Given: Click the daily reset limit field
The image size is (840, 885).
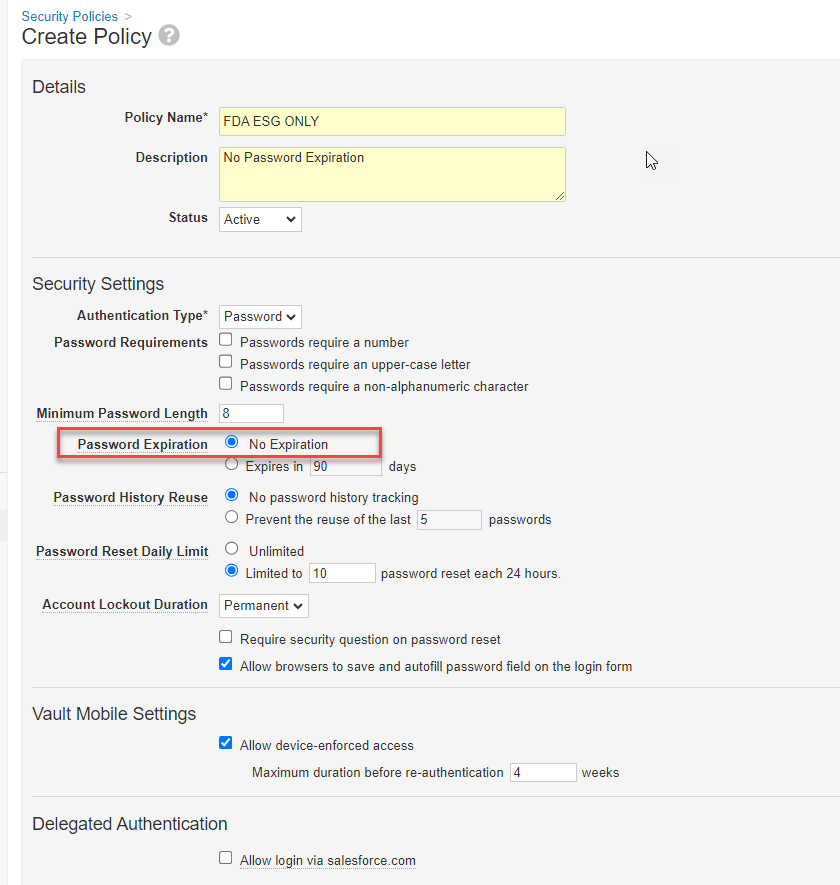Looking at the screenshot, I should click(x=342, y=573).
